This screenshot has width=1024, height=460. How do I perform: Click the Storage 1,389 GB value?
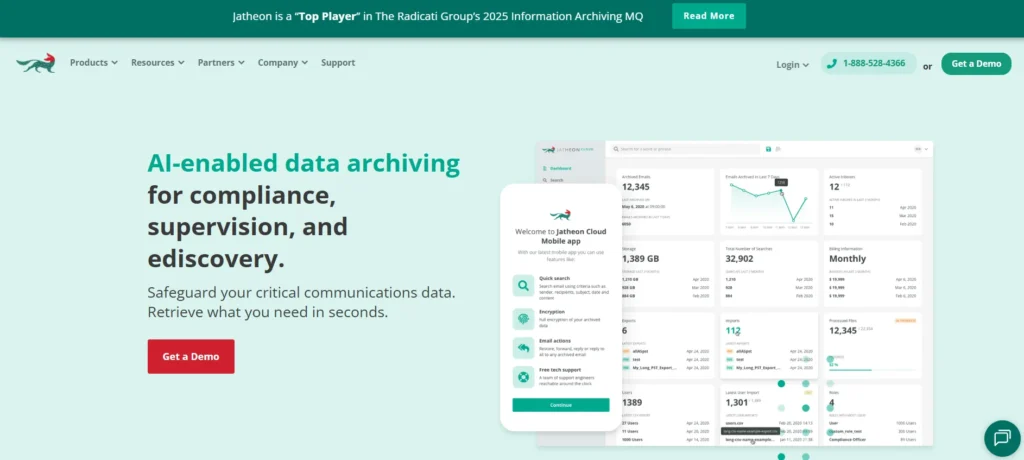point(641,259)
